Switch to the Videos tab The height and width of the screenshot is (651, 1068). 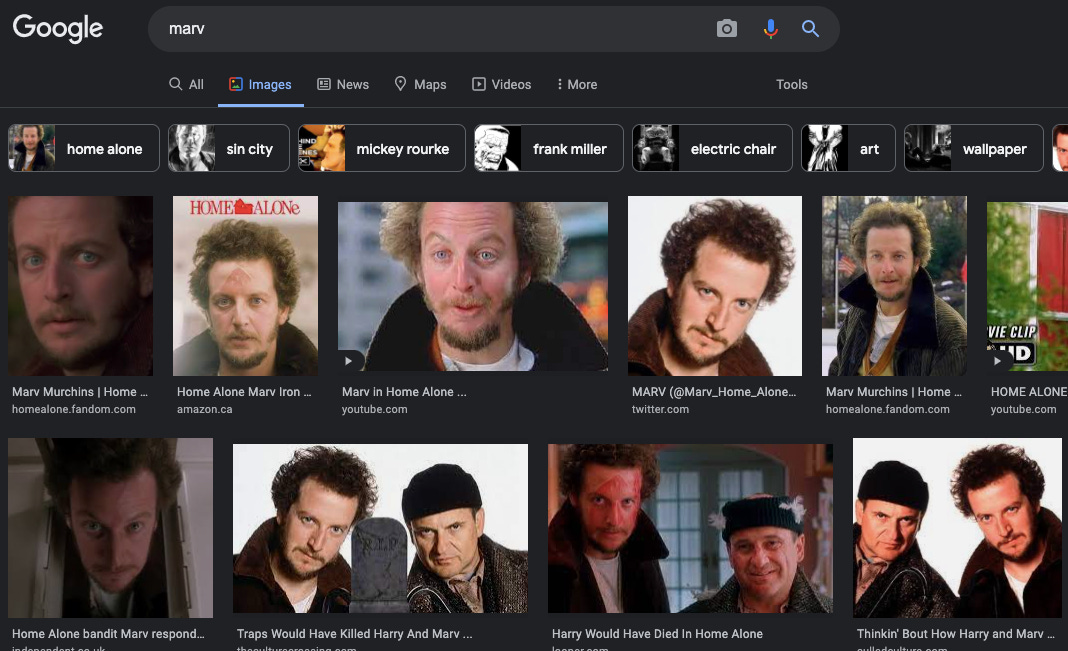501,84
